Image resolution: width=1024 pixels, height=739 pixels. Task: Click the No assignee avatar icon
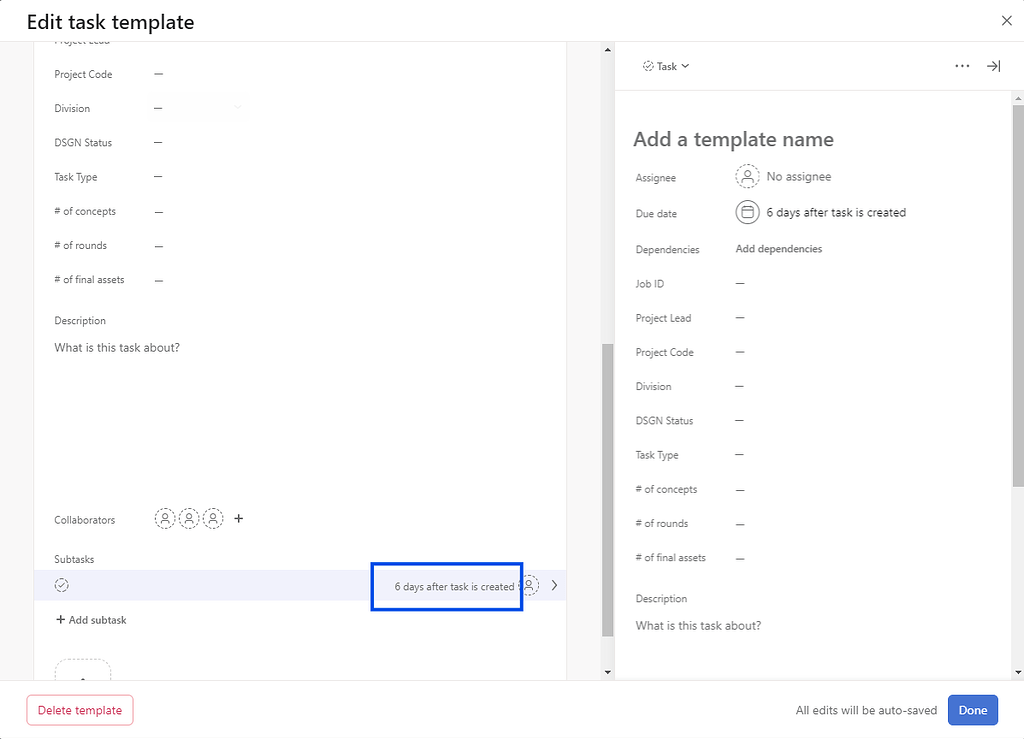[747, 176]
